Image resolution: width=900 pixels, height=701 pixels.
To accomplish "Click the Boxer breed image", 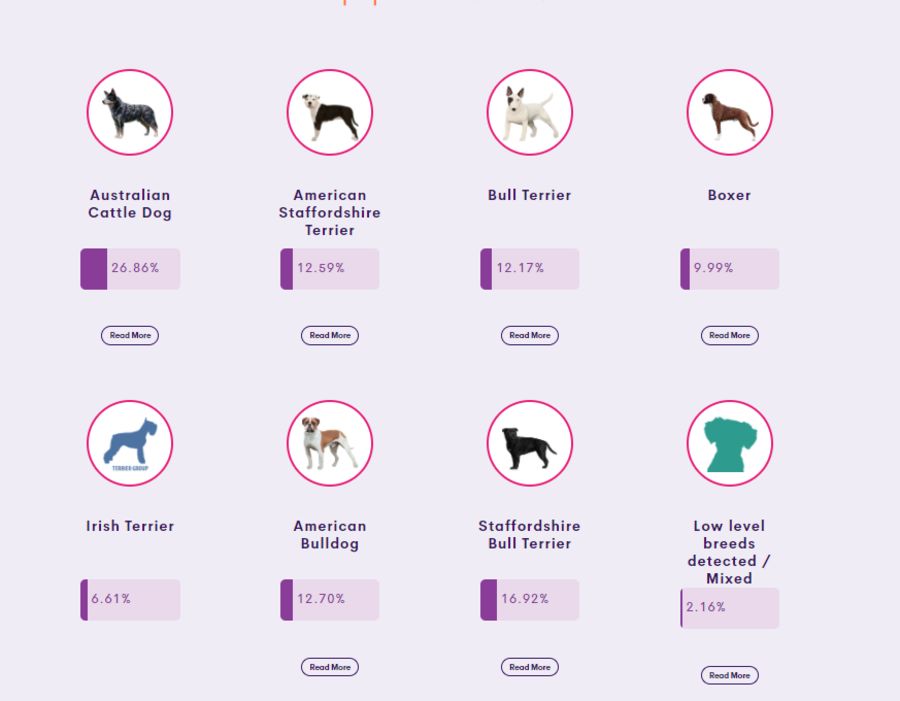I will click(730, 113).
